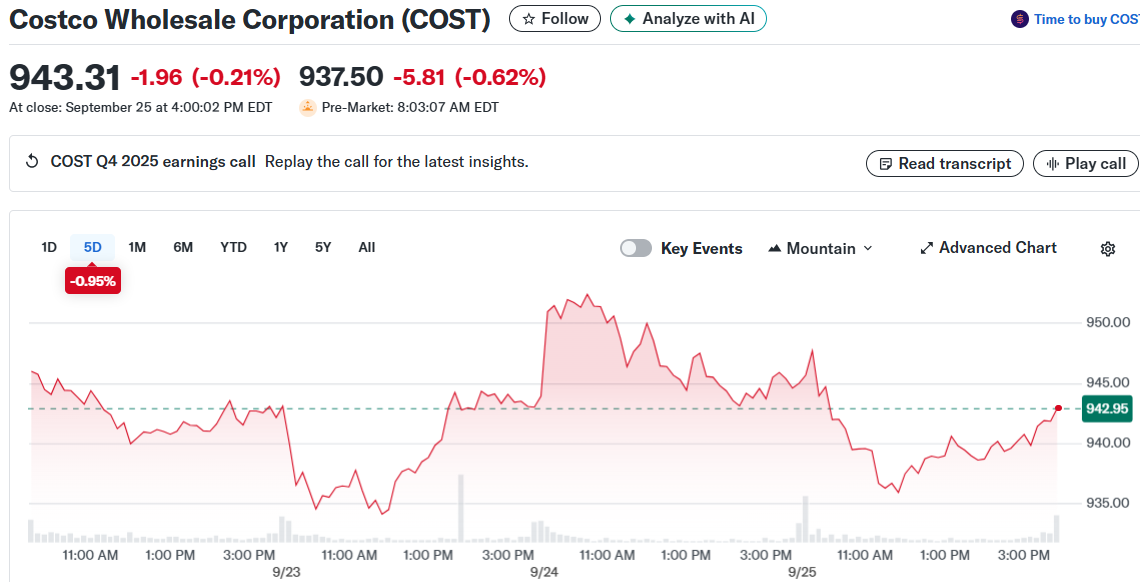Viewport: 1140px width, 582px height.
Task: Click the Follow star button
Action: 555,19
